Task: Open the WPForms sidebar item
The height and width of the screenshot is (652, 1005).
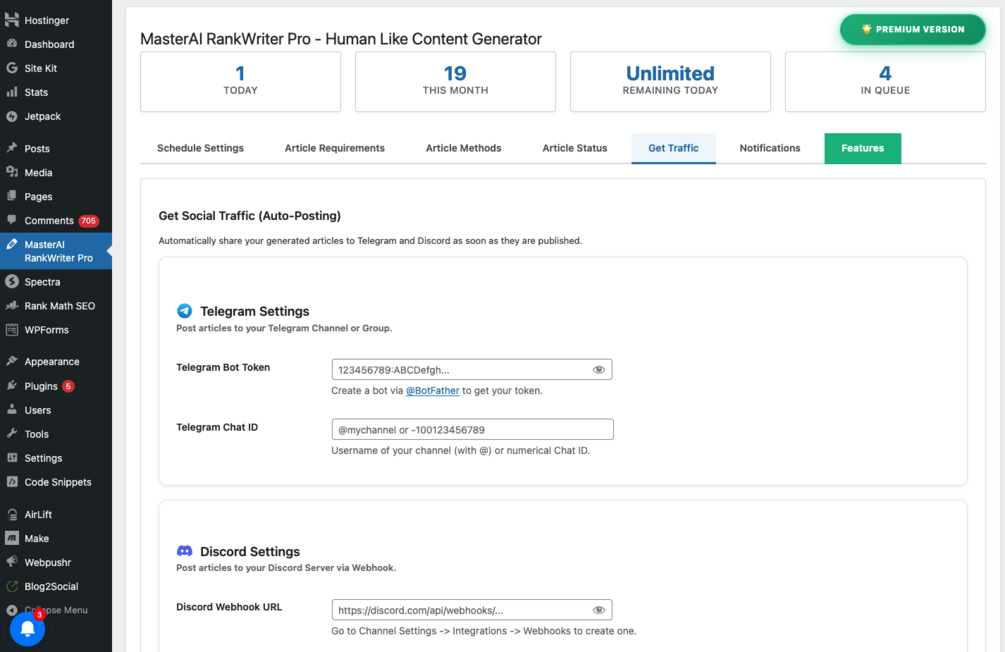Action: (46, 330)
